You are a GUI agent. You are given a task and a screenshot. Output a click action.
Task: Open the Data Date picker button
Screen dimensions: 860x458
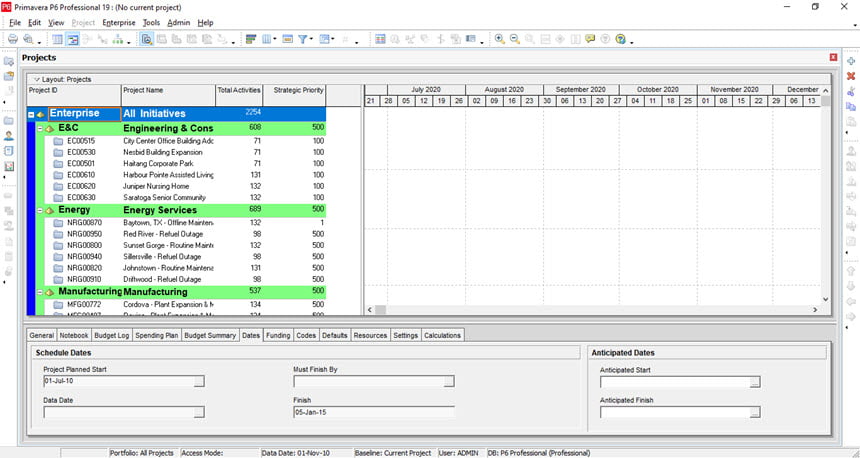coord(199,412)
